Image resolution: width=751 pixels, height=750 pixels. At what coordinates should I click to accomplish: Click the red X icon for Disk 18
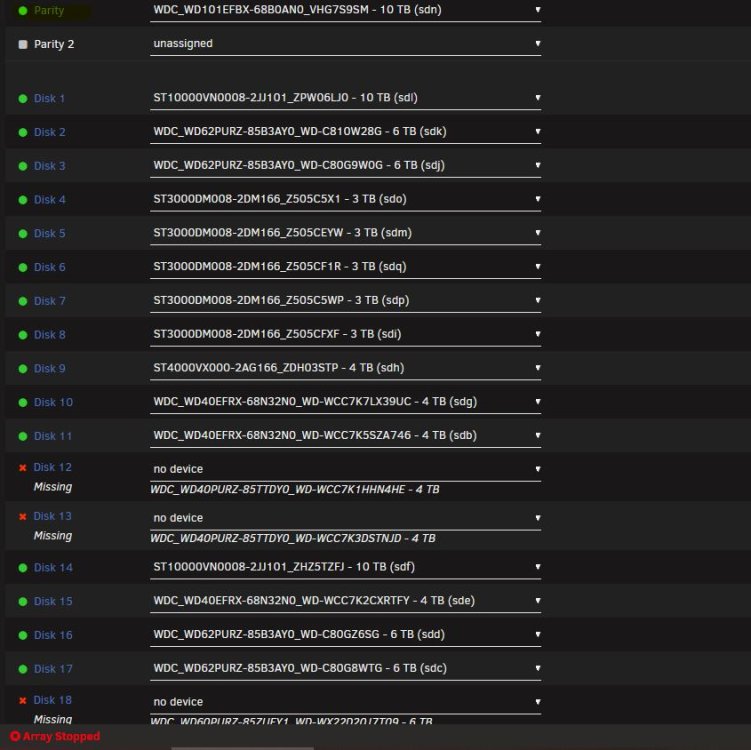pyautogui.click(x=23, y=701)
